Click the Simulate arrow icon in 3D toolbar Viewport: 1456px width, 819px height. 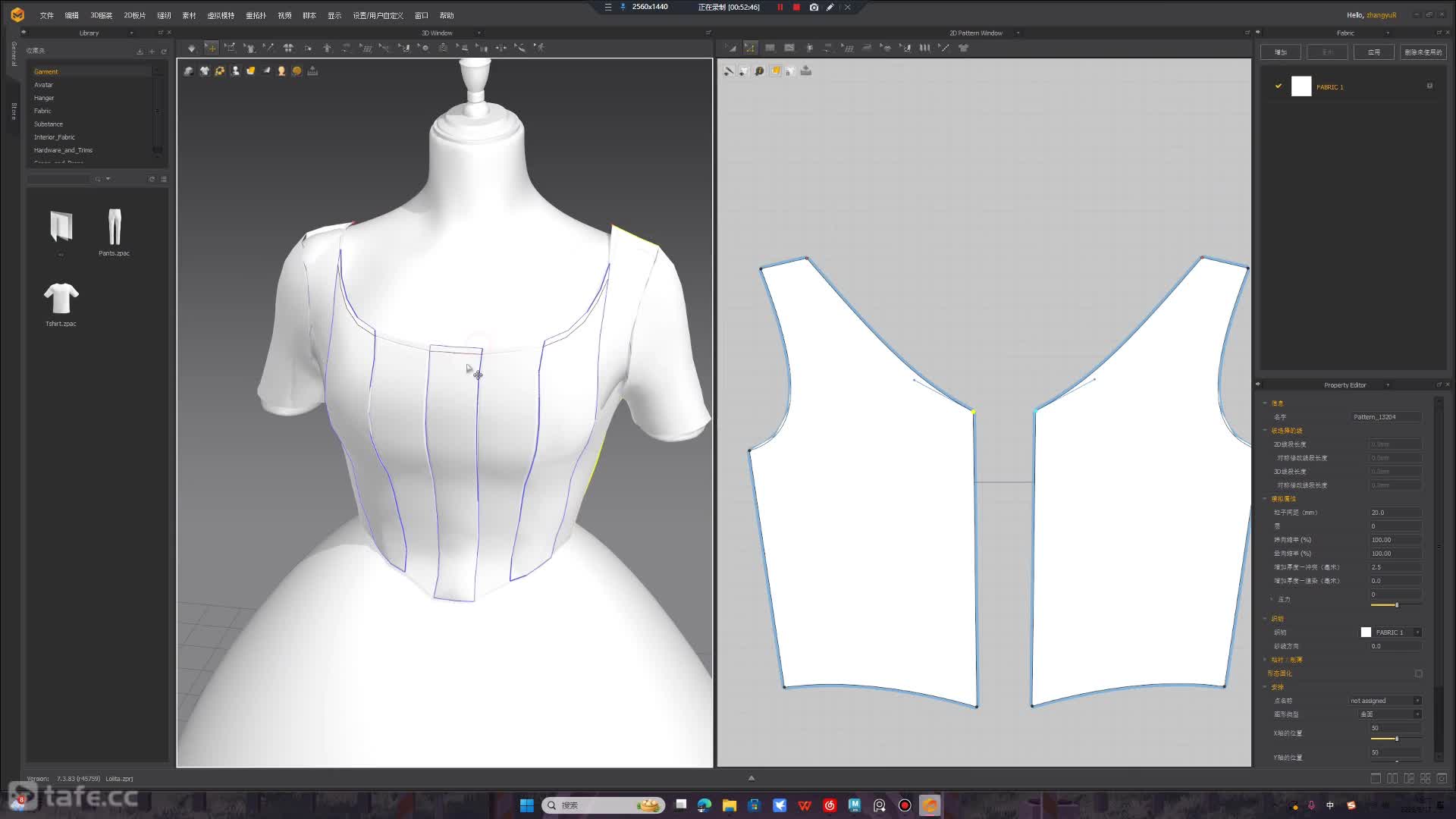click(192, 48)
